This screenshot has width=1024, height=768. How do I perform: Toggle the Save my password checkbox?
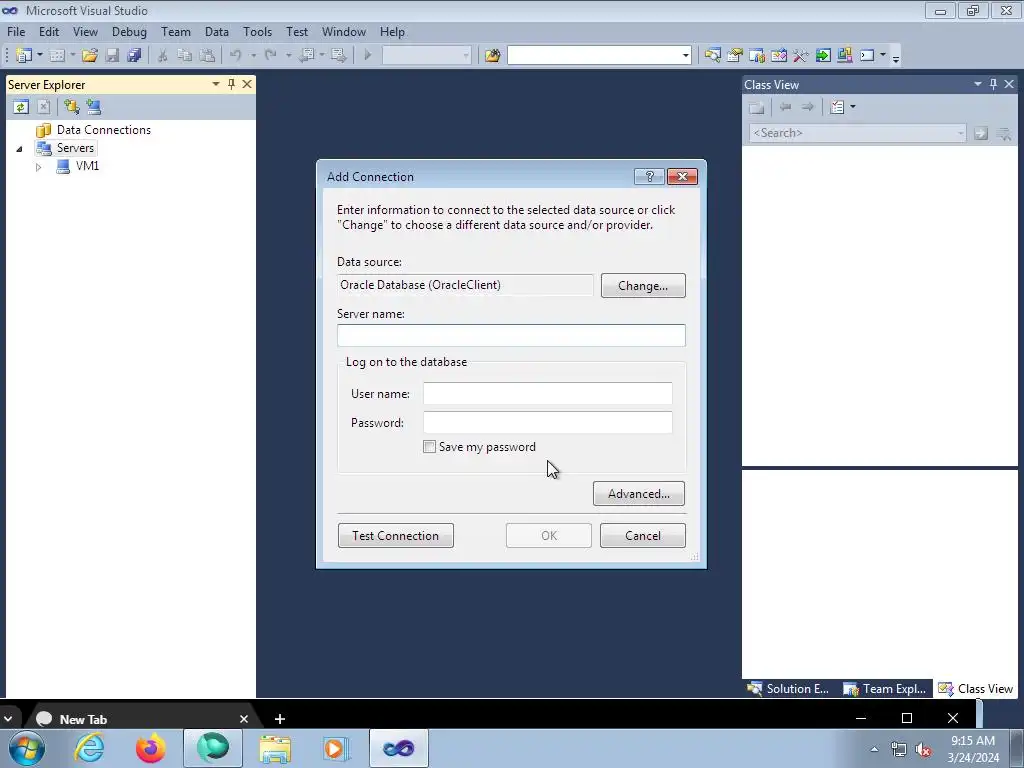point(429,447)
